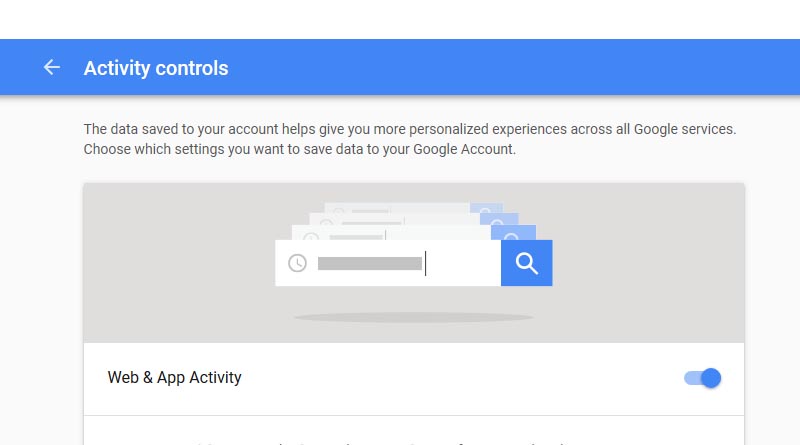The image size is (800, 445).
Task: Click the grey placeholder bar in search box
Action: point(370,263)
